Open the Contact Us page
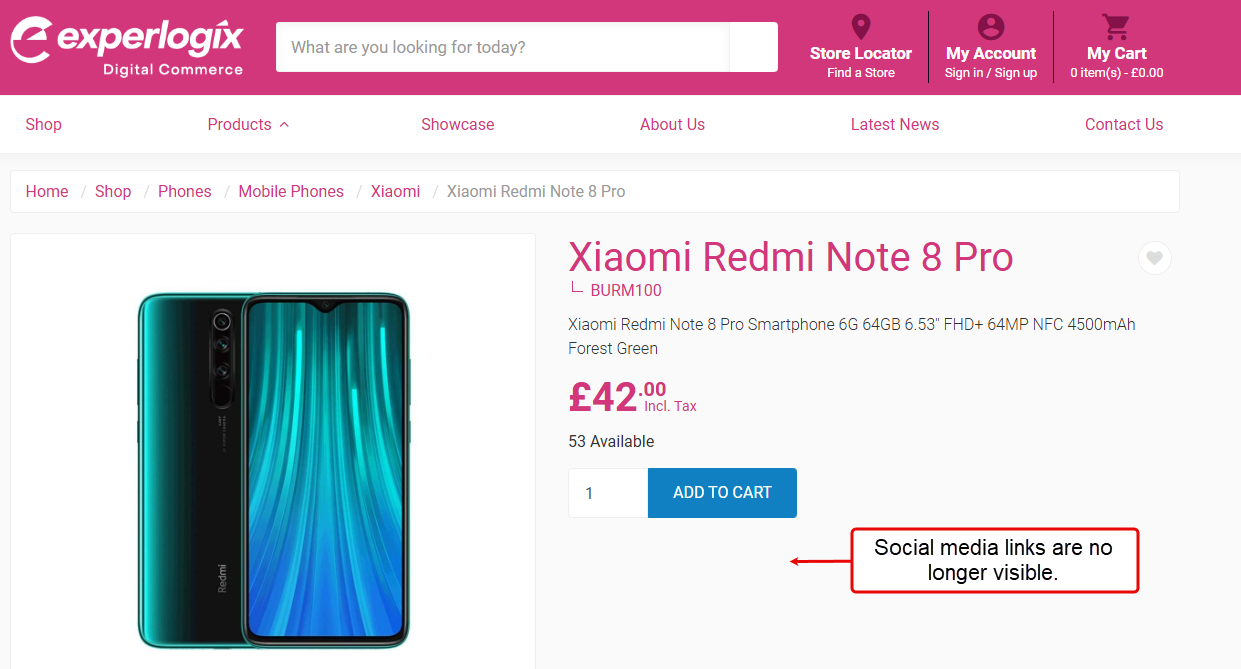 (1123, 125)
